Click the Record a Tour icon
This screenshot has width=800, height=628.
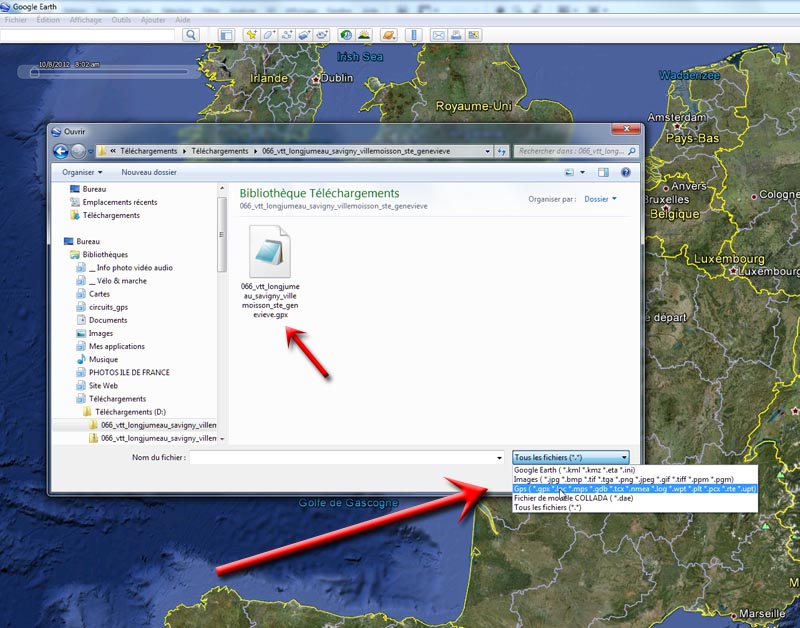[321, 35]
